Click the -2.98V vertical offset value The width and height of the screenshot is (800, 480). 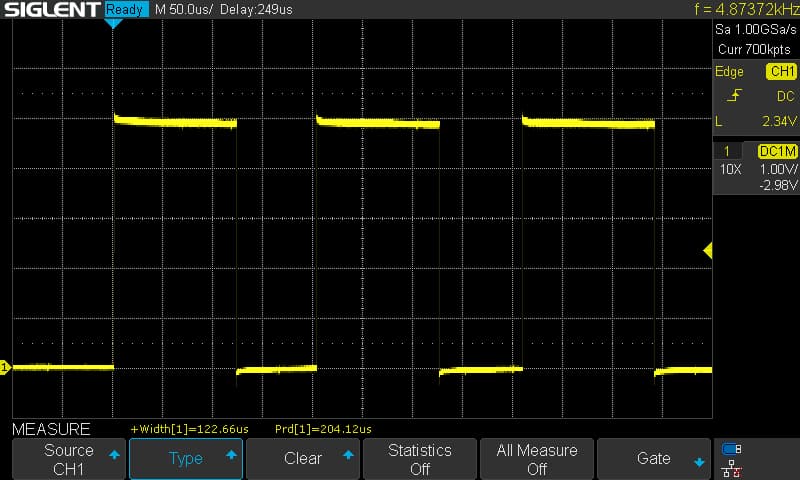pos(778,185)
